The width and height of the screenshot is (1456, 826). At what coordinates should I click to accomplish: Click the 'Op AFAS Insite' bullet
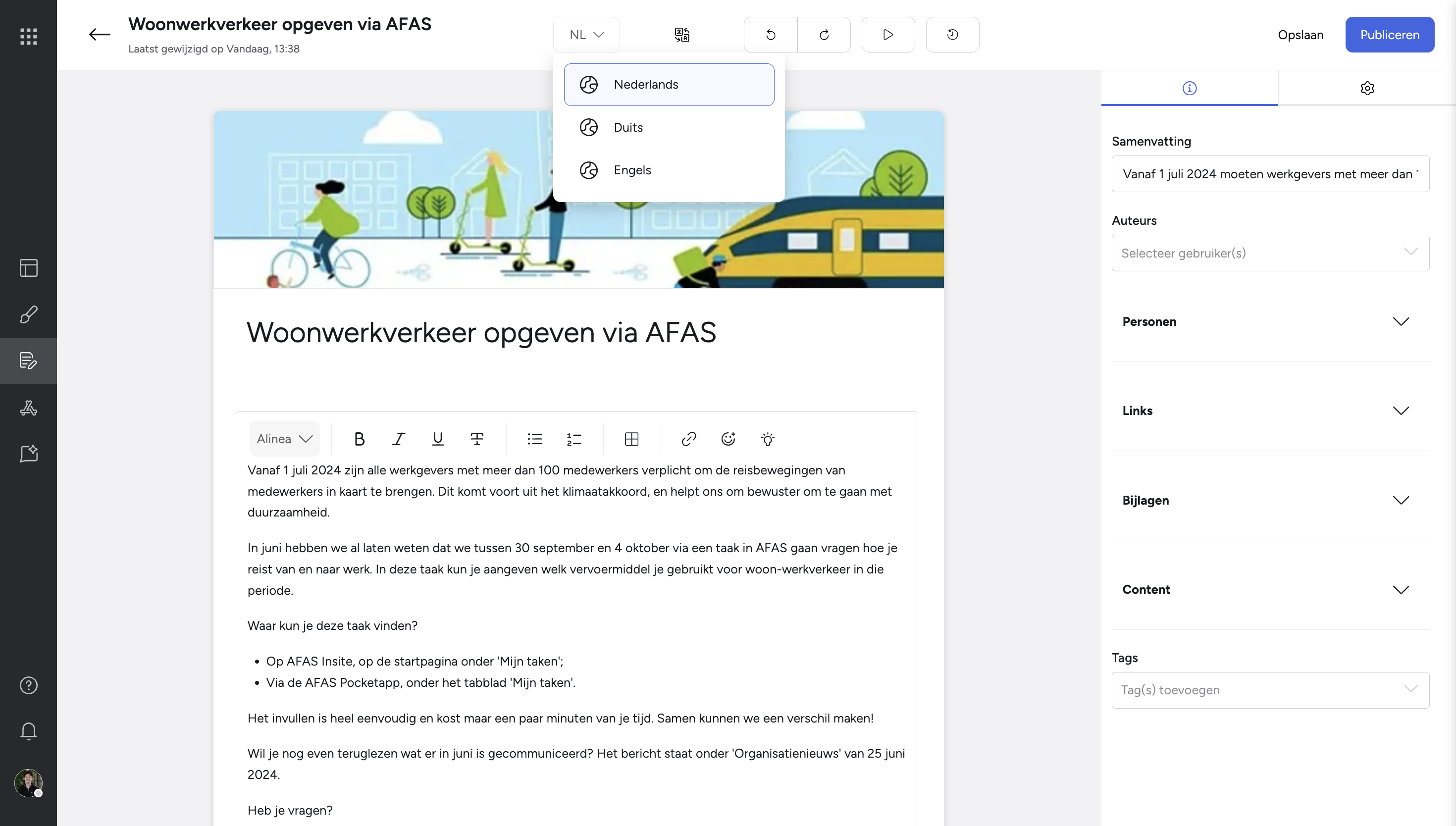415,662
